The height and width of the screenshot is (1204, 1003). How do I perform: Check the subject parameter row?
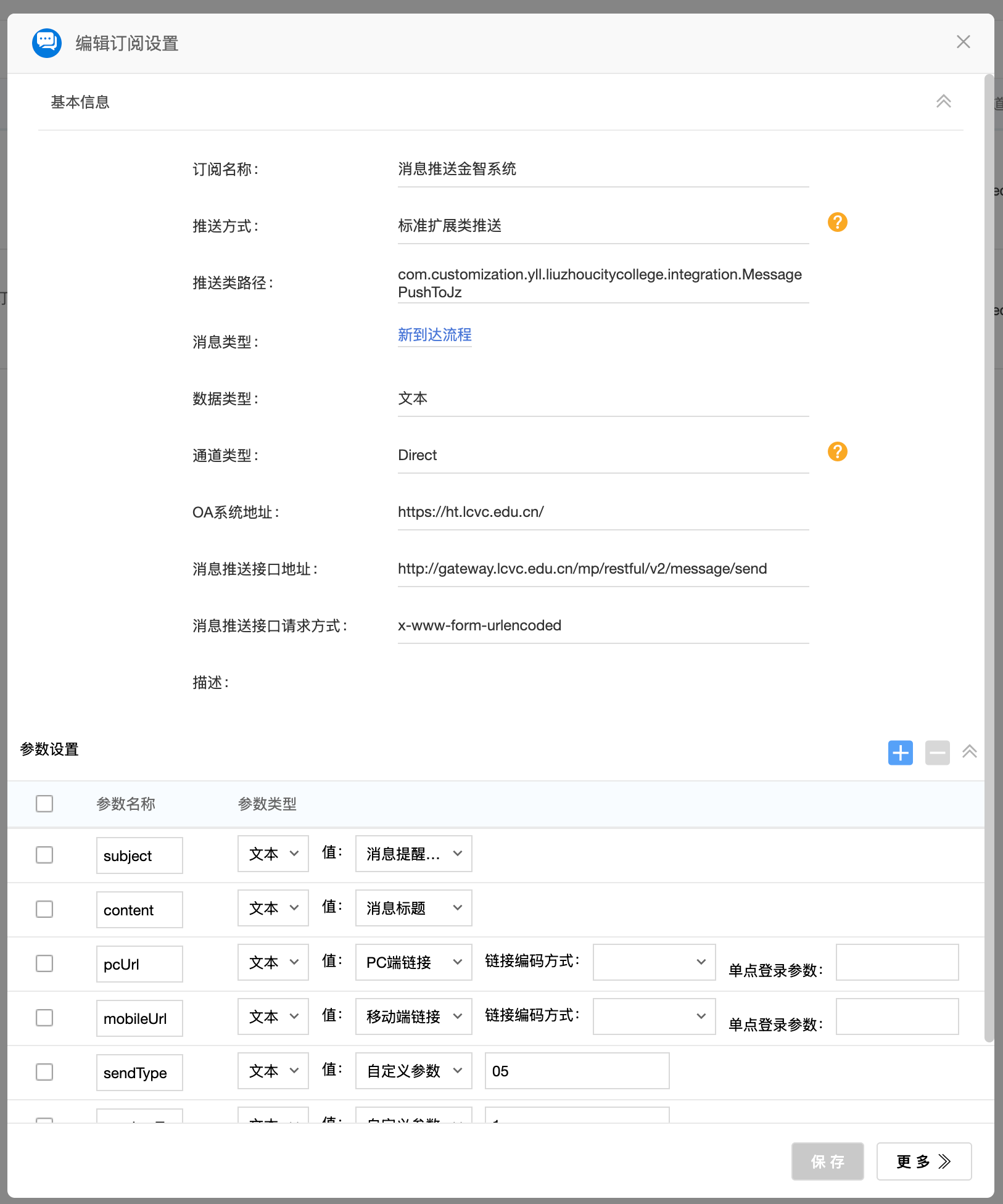(44, 855)
